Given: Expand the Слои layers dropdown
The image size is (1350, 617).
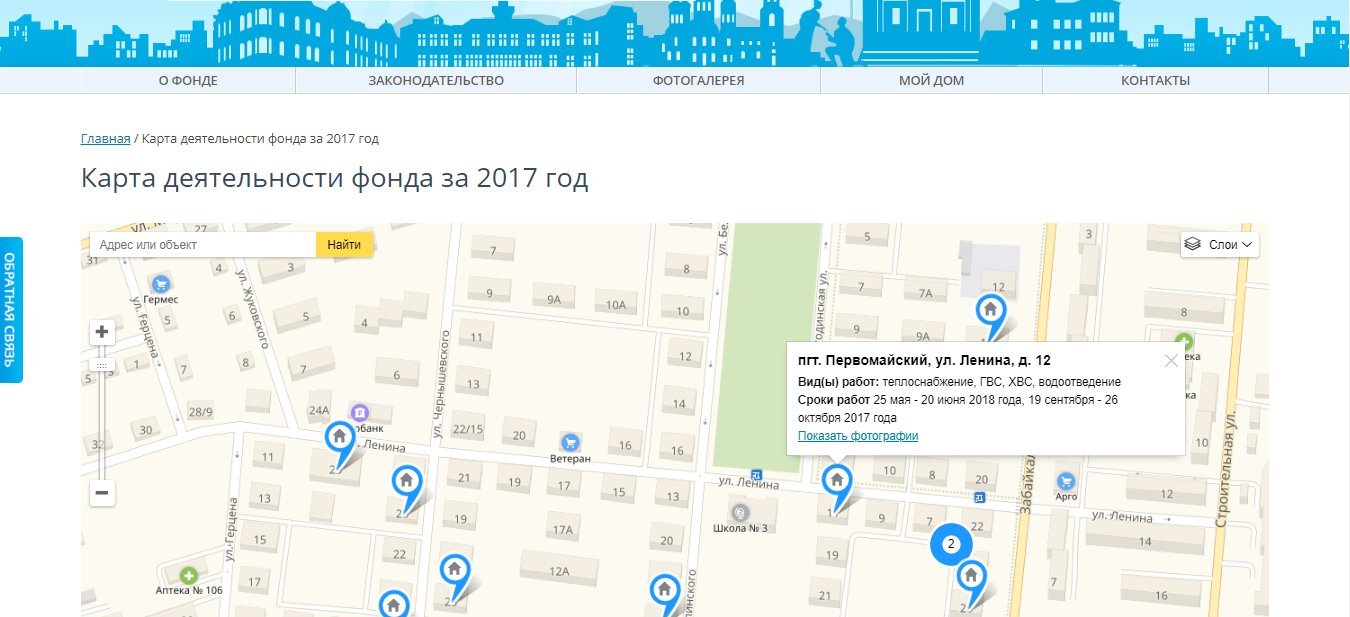Looking at the screenshot, I should click(1220, 244).
